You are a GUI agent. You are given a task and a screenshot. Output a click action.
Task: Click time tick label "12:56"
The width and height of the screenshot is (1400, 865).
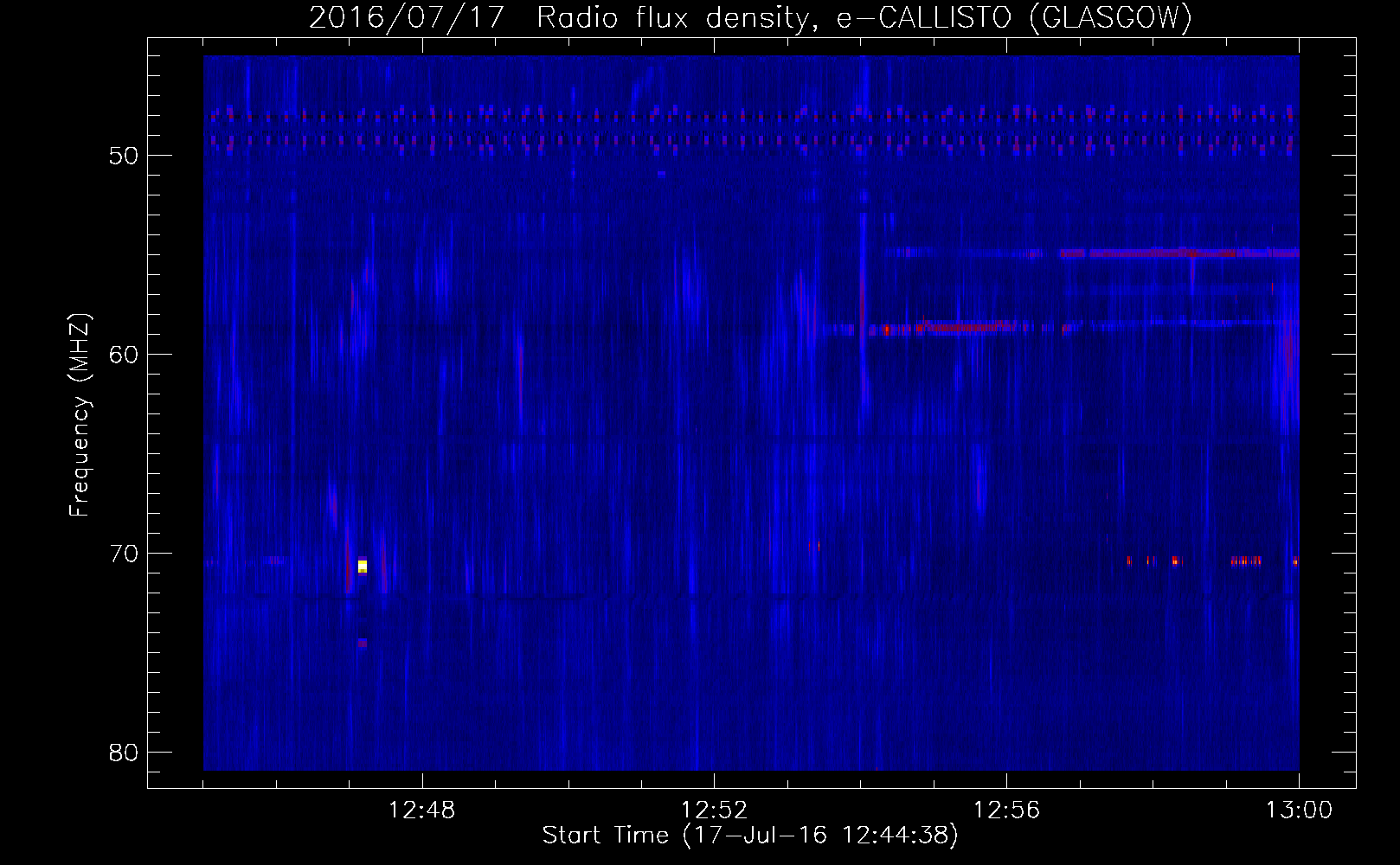(1006, 811)
